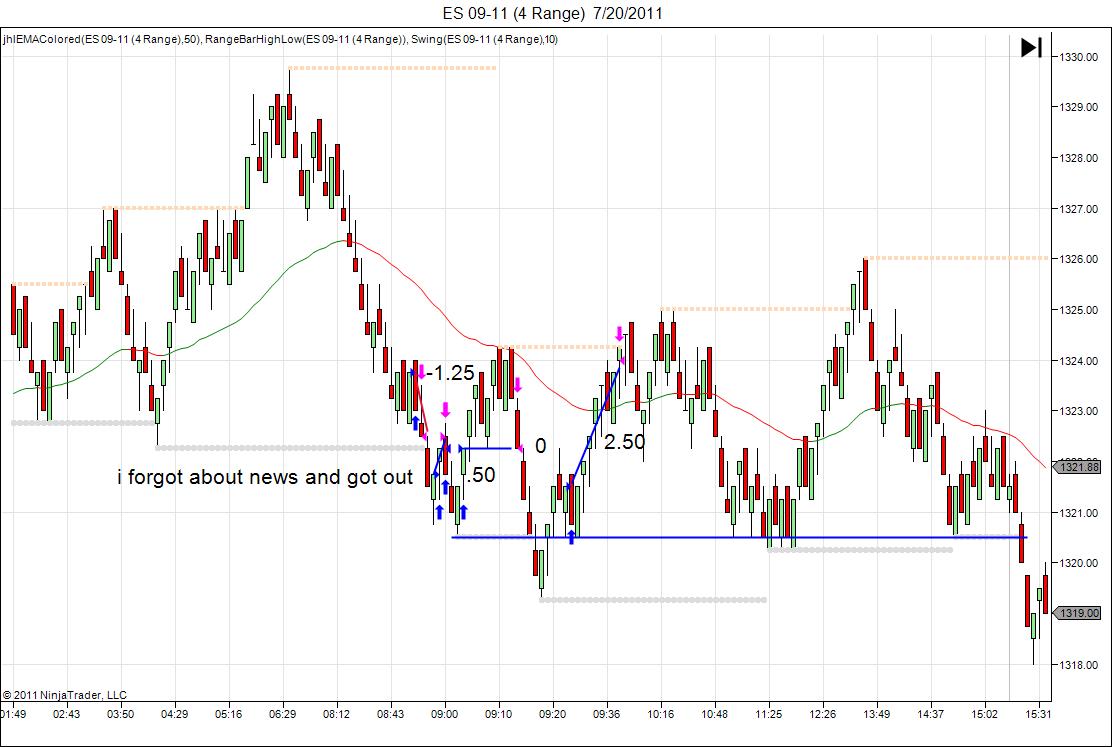Image resolution: width=1112 pixels, height=747 pixels.
Task: Click the "-1.25" trade result label
Action: pos(450,372)
